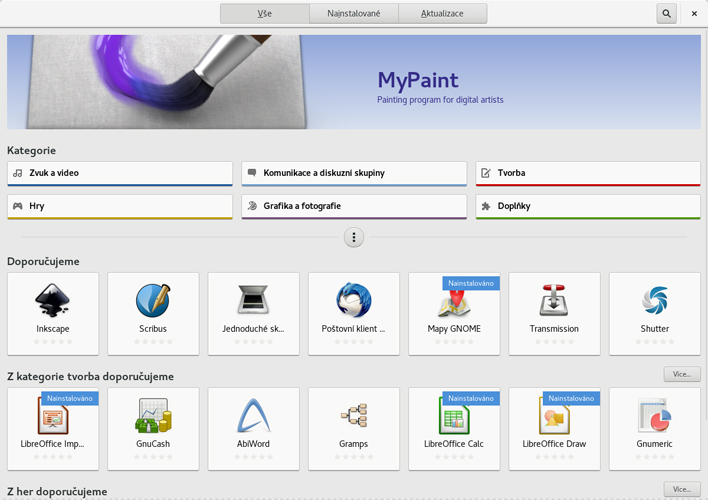Click the speech bubble icon in Komunikace

pyautogui.click(x=252, y=173)
